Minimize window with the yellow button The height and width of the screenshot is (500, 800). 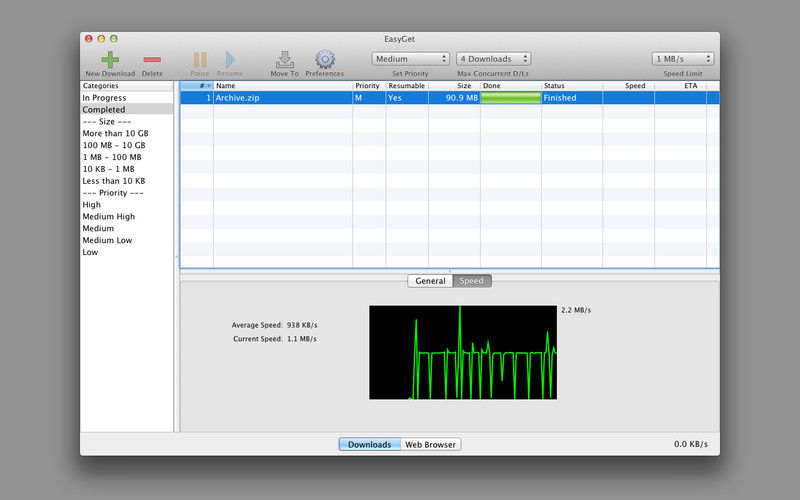(101, 39)
